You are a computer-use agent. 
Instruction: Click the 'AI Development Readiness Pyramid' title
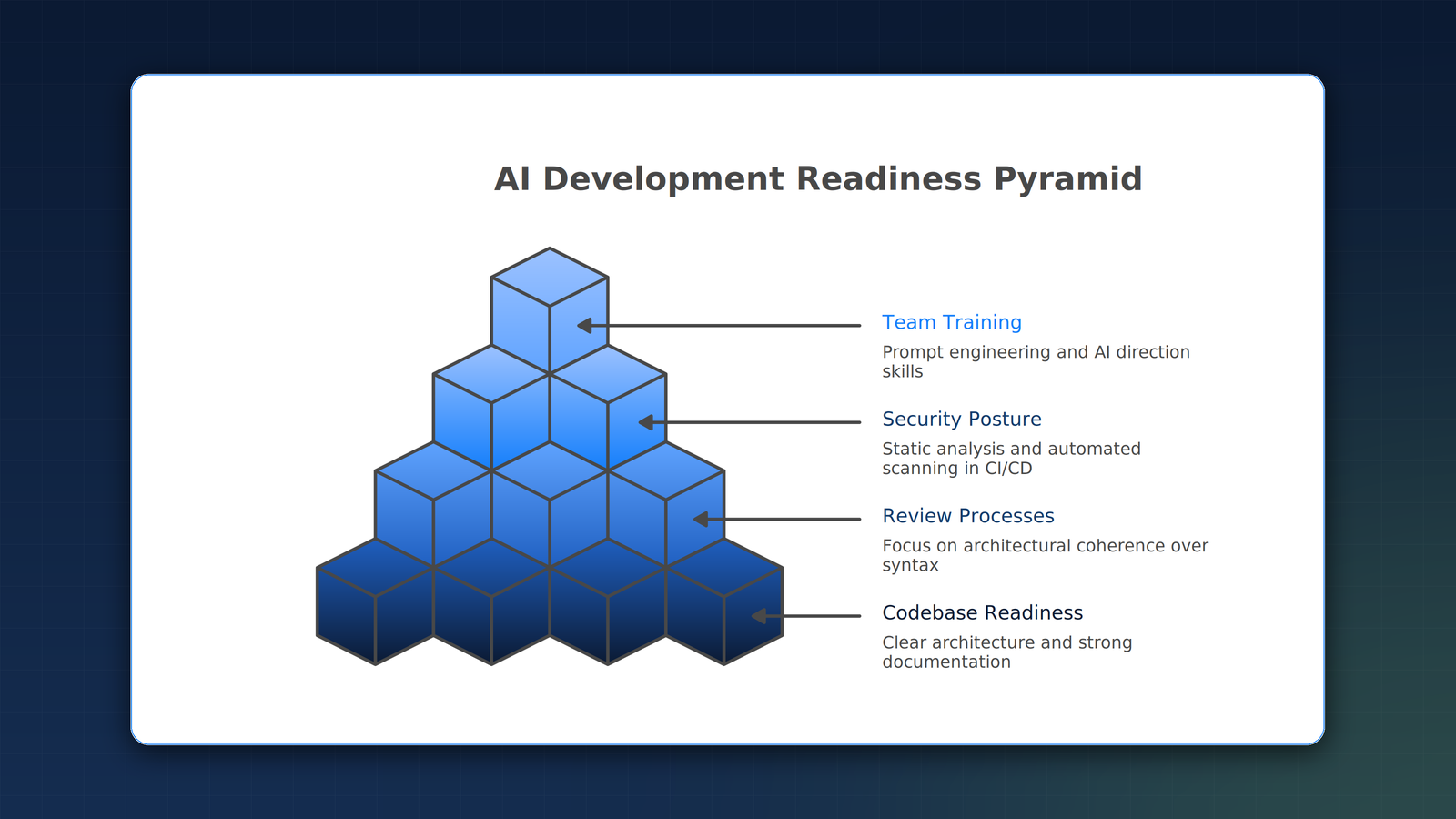click(x=818, y=179)
